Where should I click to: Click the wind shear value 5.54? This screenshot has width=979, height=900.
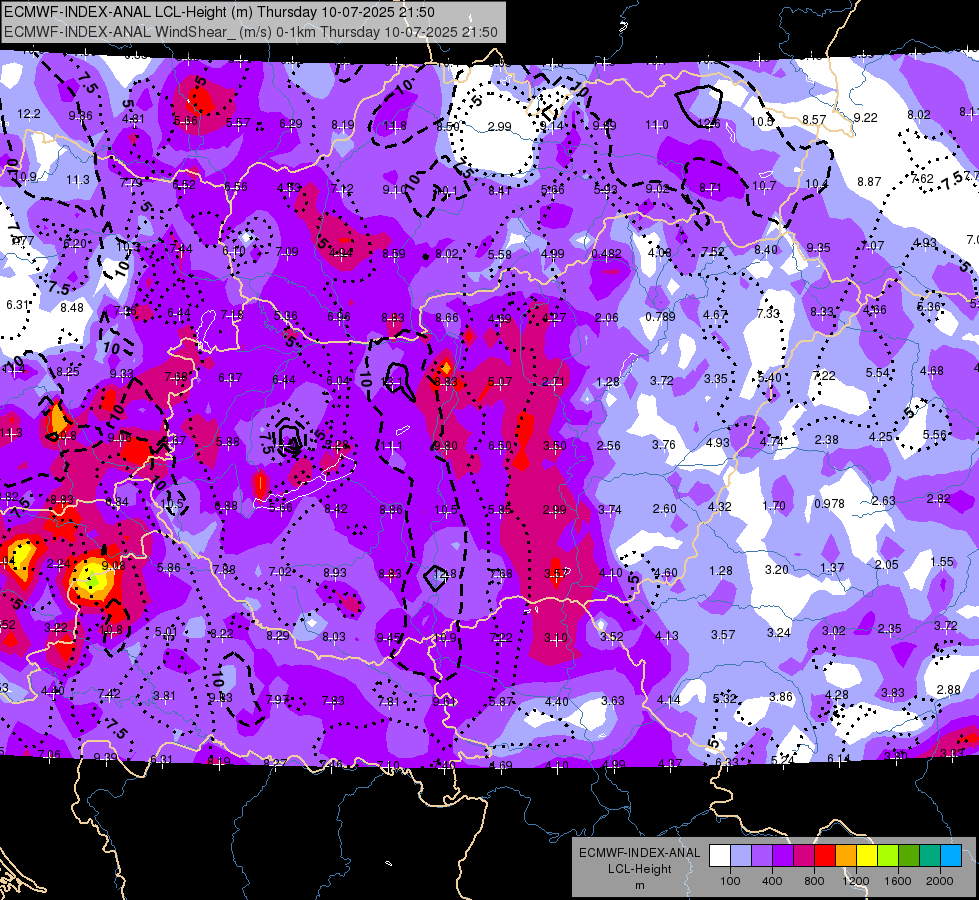tap(877, 372)
